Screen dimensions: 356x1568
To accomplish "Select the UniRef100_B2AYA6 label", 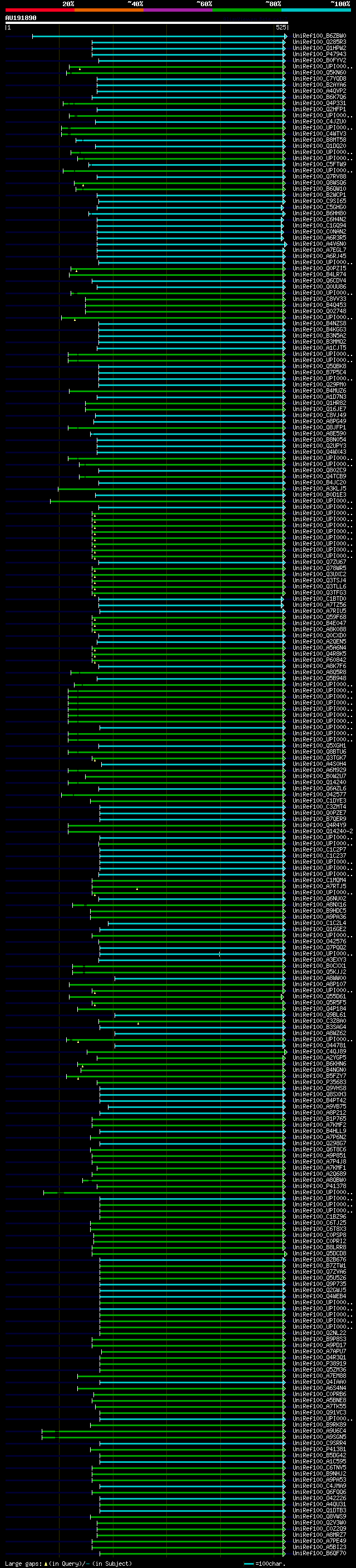I will [319, 85].
